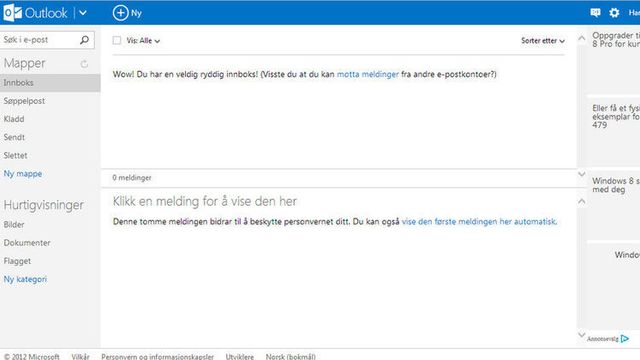
Task: Click the down arrow beside 0 meldinger
Action: pos(582,174)
